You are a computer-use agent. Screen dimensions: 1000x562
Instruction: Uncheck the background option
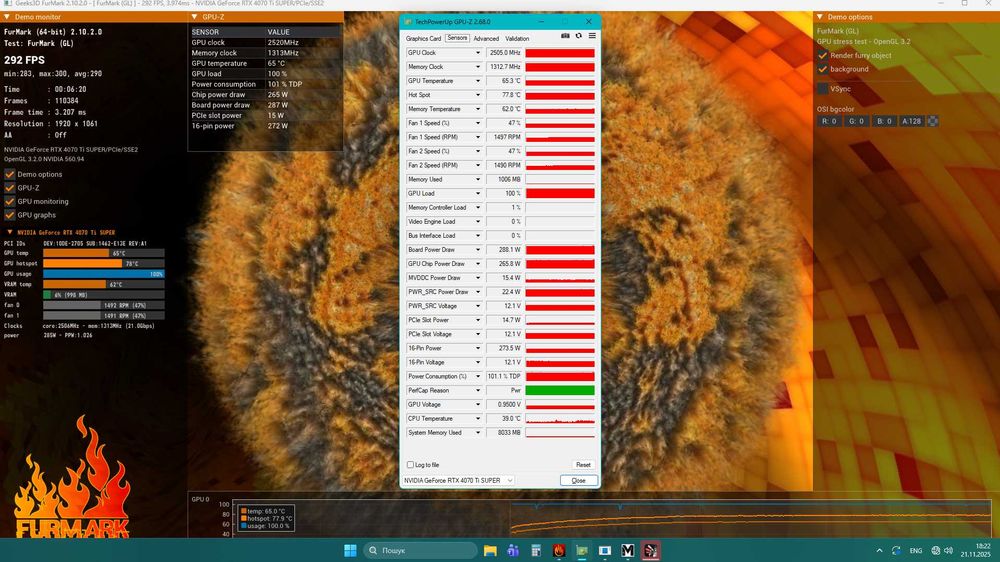pos(823,69)
